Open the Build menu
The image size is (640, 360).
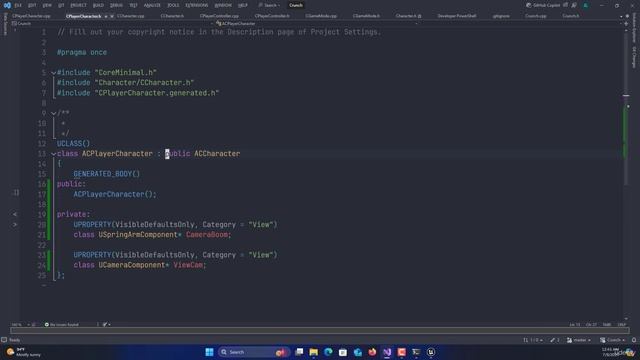click(98, 5)
